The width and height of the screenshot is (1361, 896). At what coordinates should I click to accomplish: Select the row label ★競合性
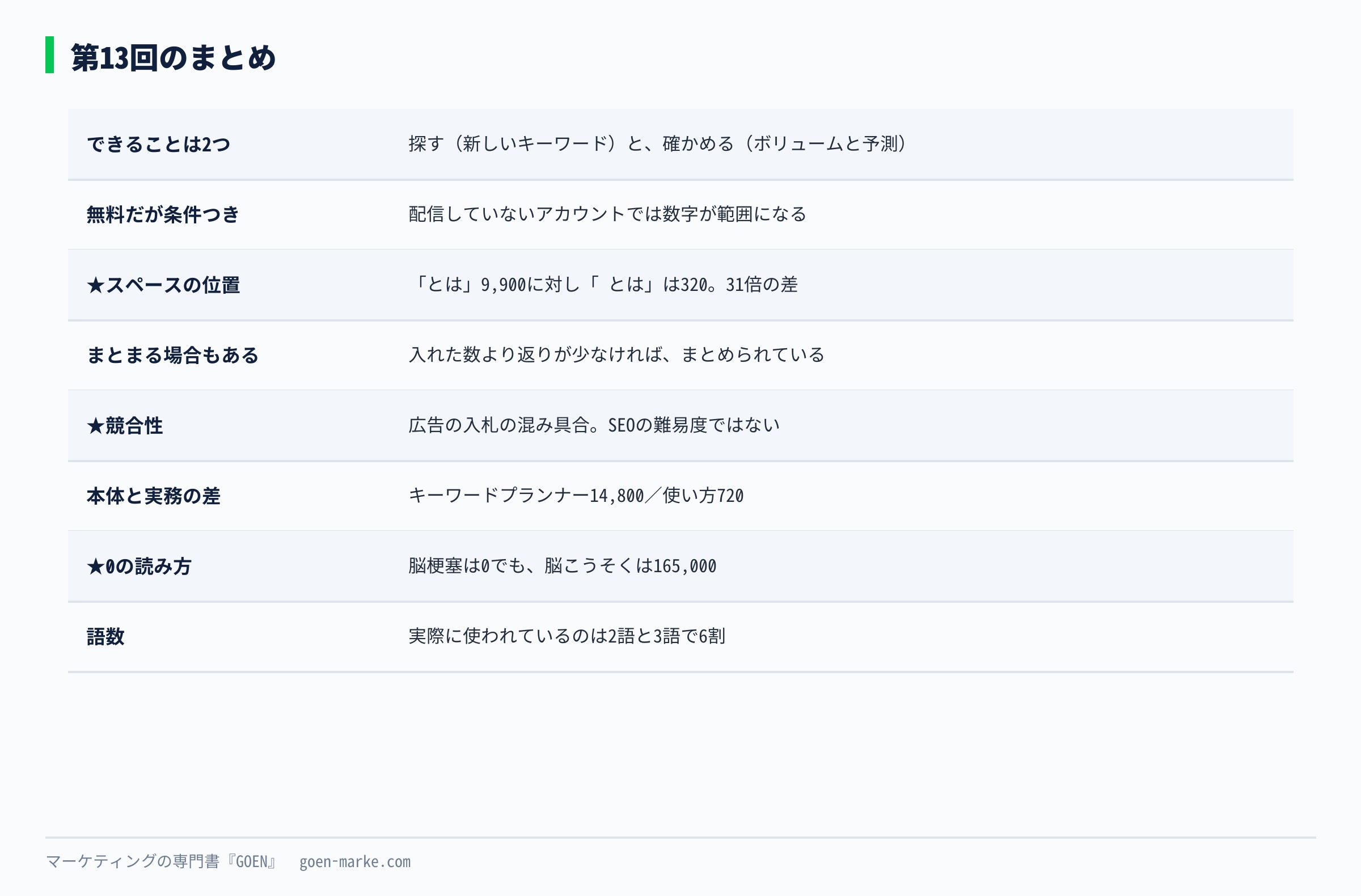125,425
